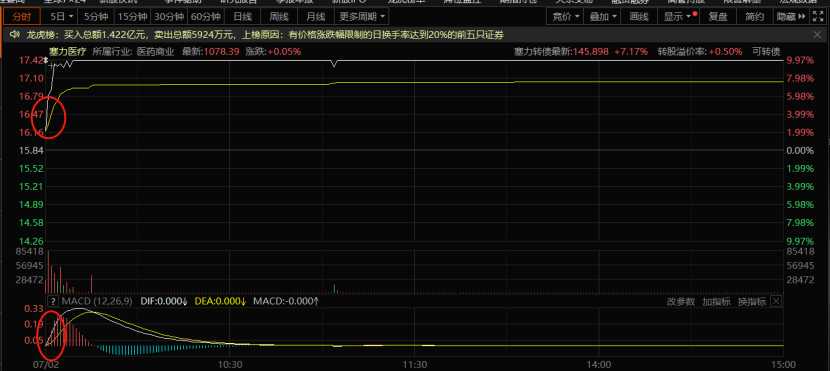Click 换指标 to change indicator

tap(752, 302)
